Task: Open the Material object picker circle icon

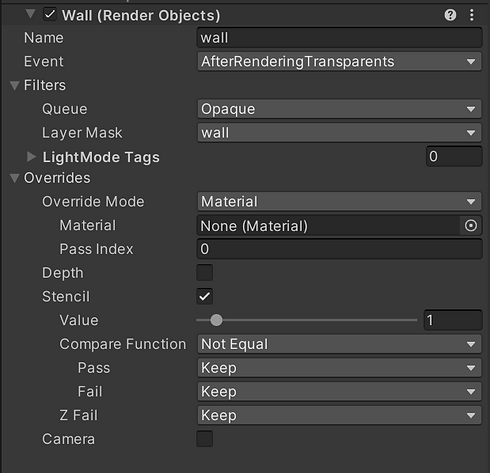Action: coord(471,226)
